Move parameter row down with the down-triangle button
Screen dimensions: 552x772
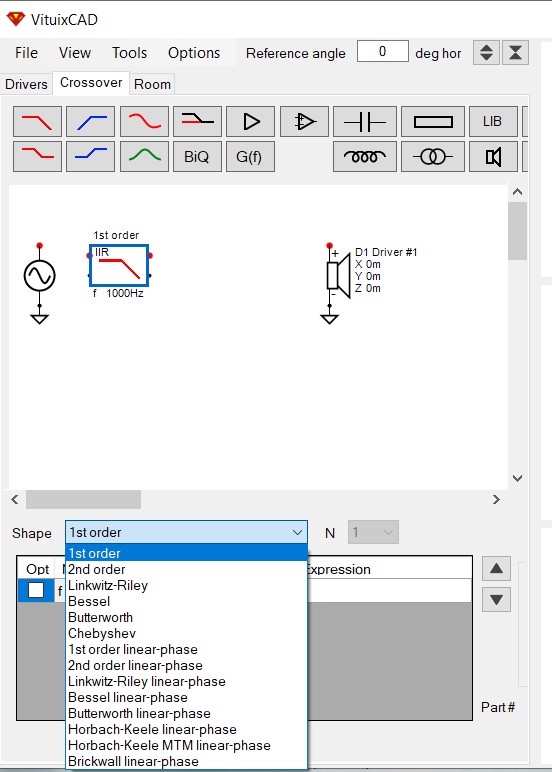click(496, 600)
